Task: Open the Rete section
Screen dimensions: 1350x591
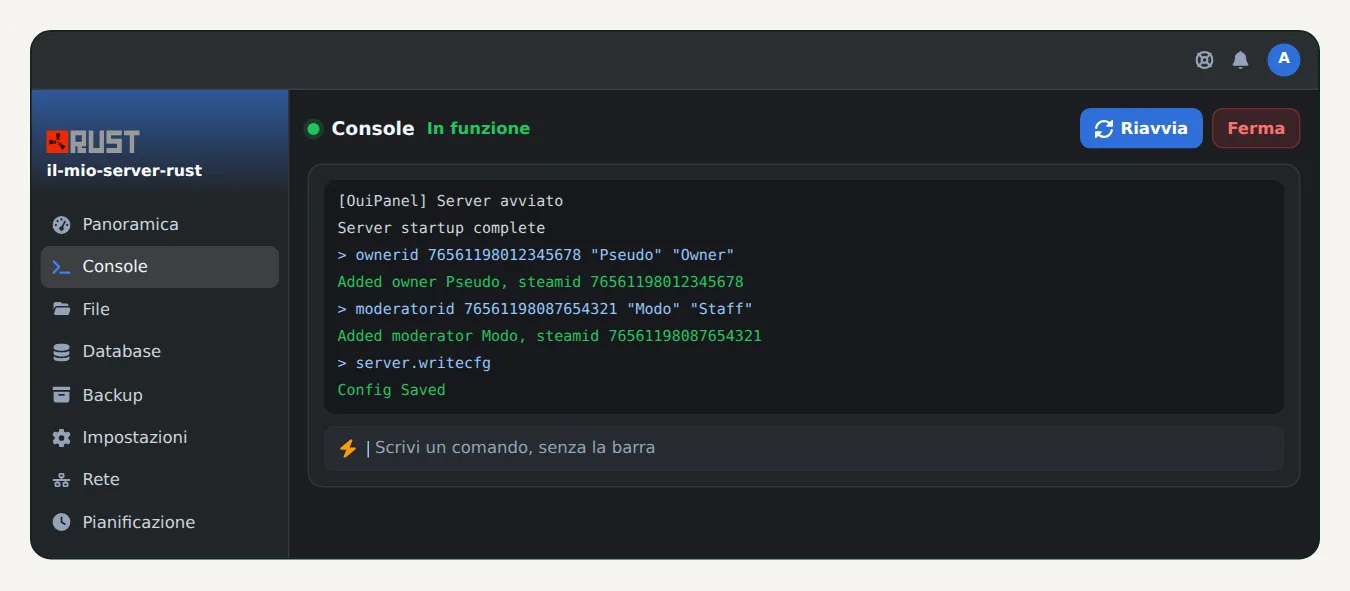Action: (160, 480)
